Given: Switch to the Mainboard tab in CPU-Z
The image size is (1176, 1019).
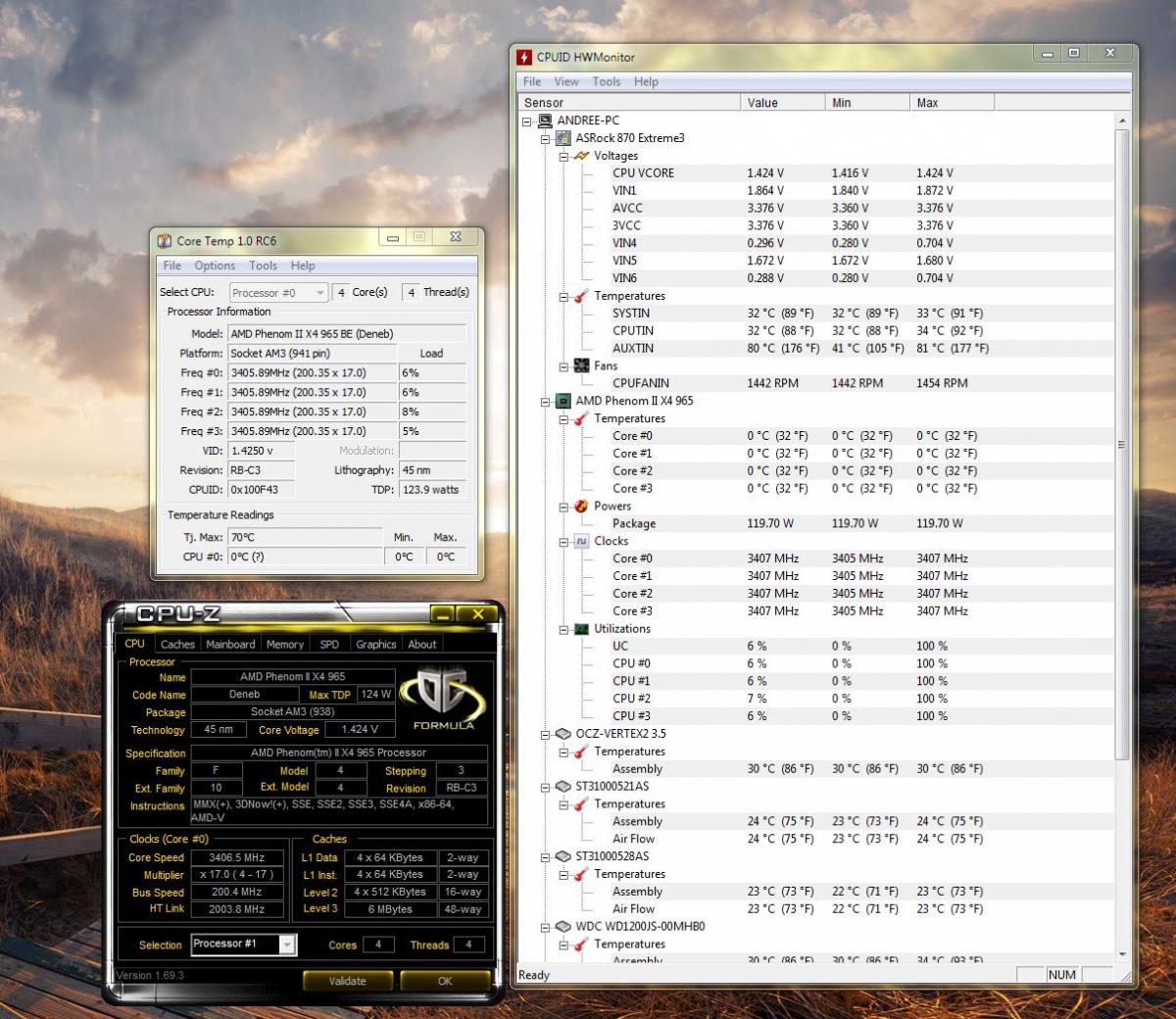Looking at the screenshot, I should 231,645.
